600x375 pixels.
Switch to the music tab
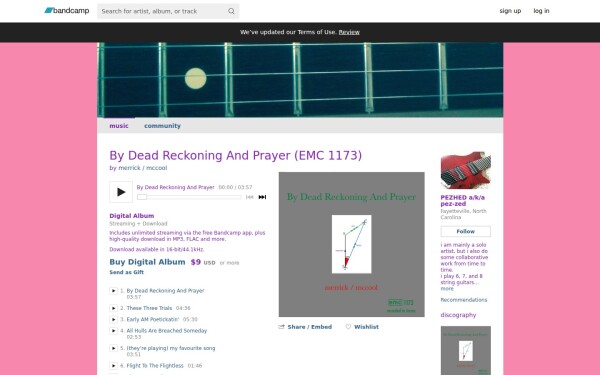(119, 126)
